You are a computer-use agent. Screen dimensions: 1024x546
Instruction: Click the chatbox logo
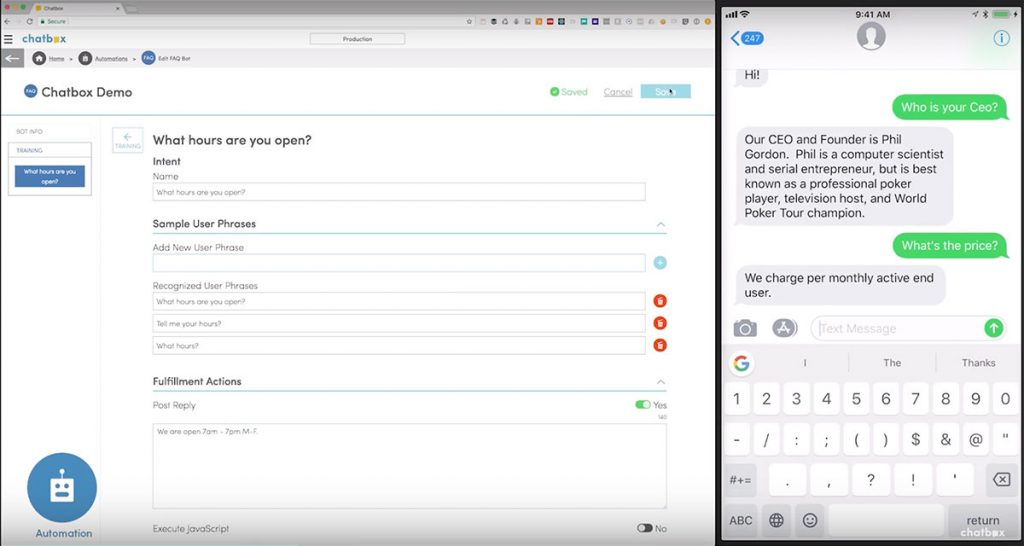[x=44, y=39]
